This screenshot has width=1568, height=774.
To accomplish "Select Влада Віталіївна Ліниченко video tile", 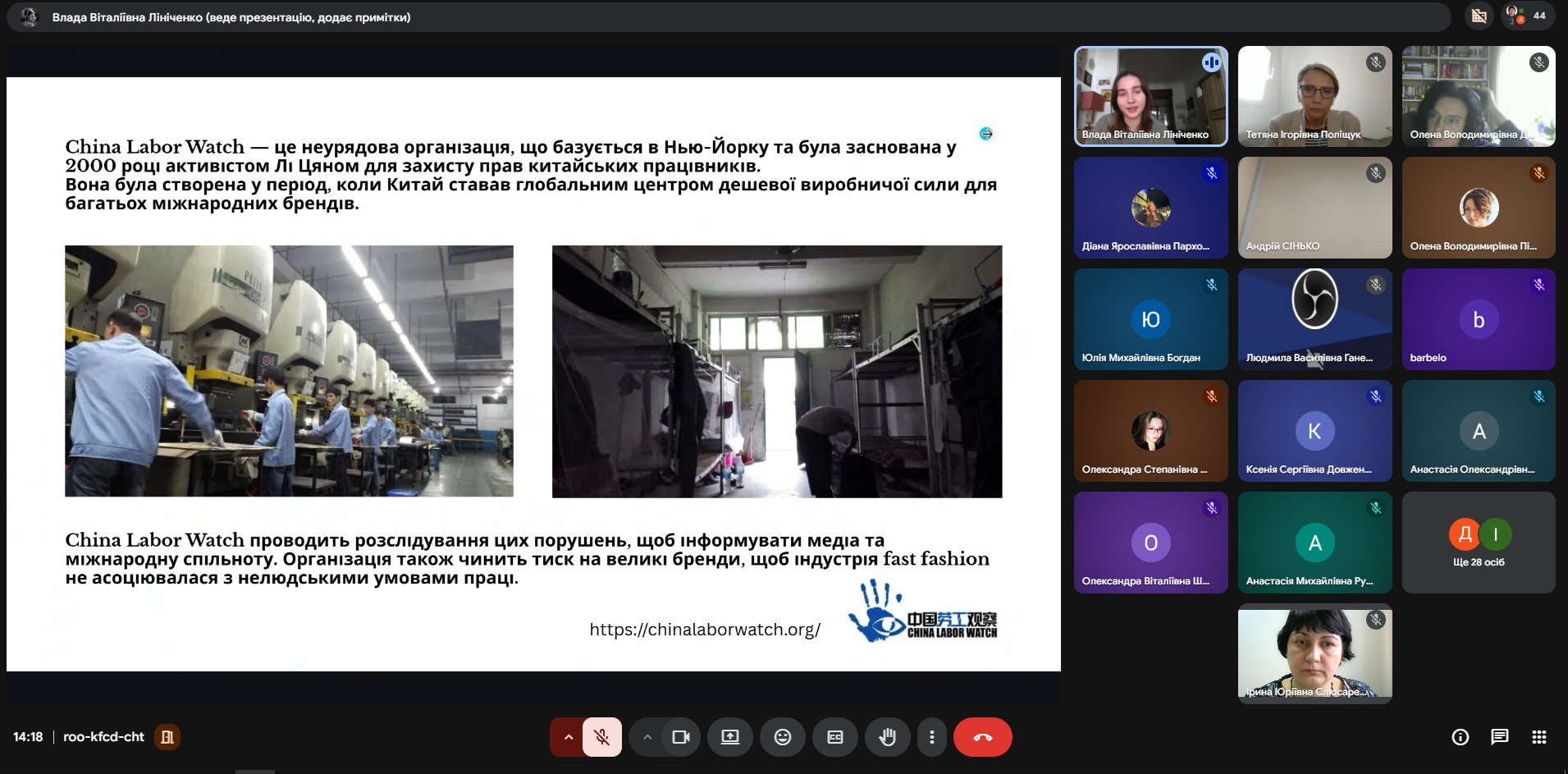I will coord(1150,96).
